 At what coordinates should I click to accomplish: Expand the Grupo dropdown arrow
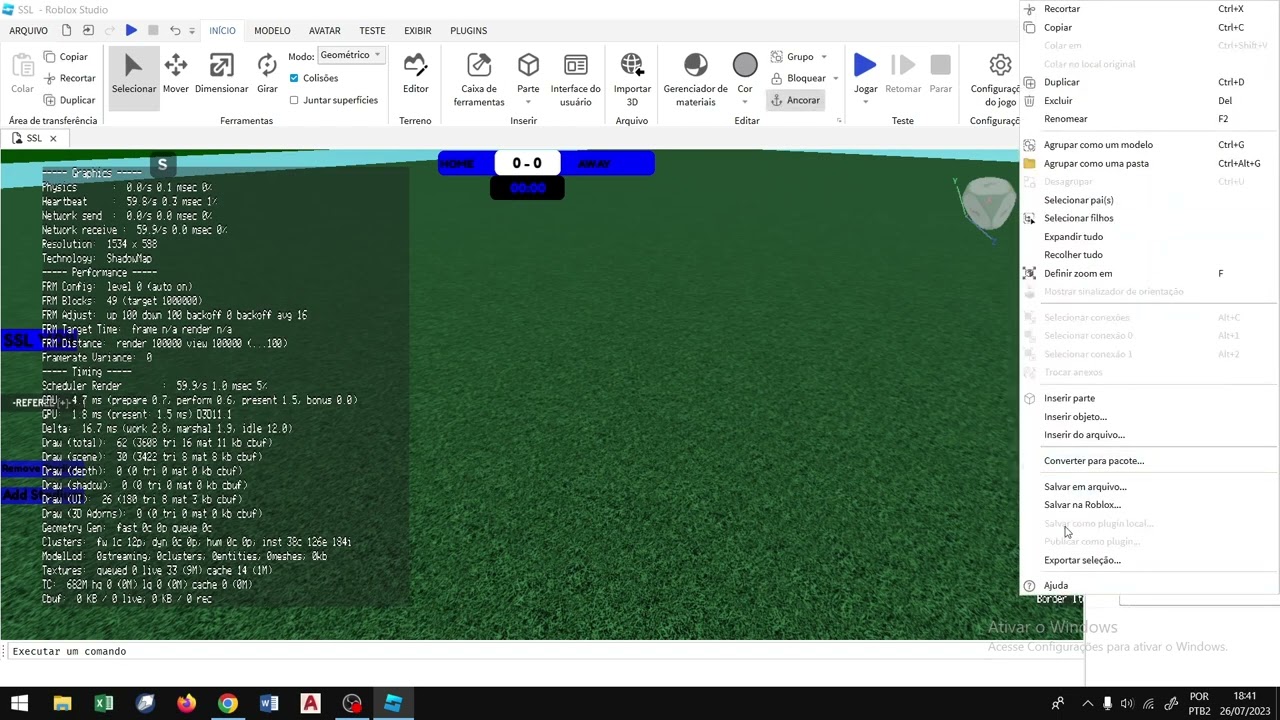(x=824, y=57)
